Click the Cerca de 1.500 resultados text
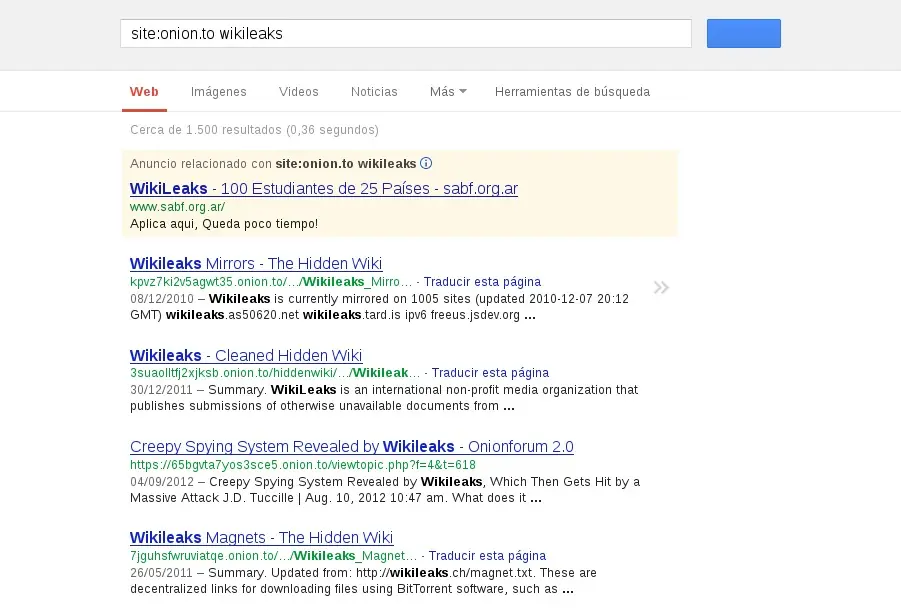This screenshot has height=613, width=901. coord(254,130)
